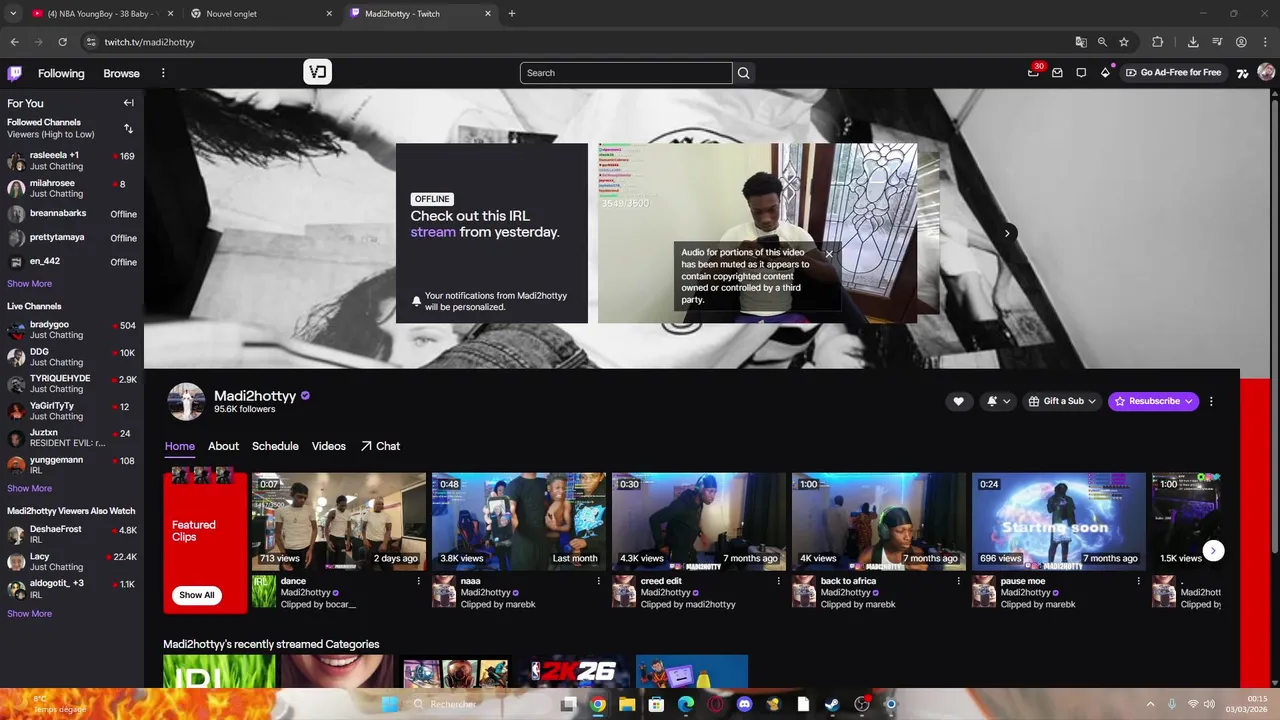Open options for the dance clip
This screenshot has height=720, width=1280.
point(419,581)
